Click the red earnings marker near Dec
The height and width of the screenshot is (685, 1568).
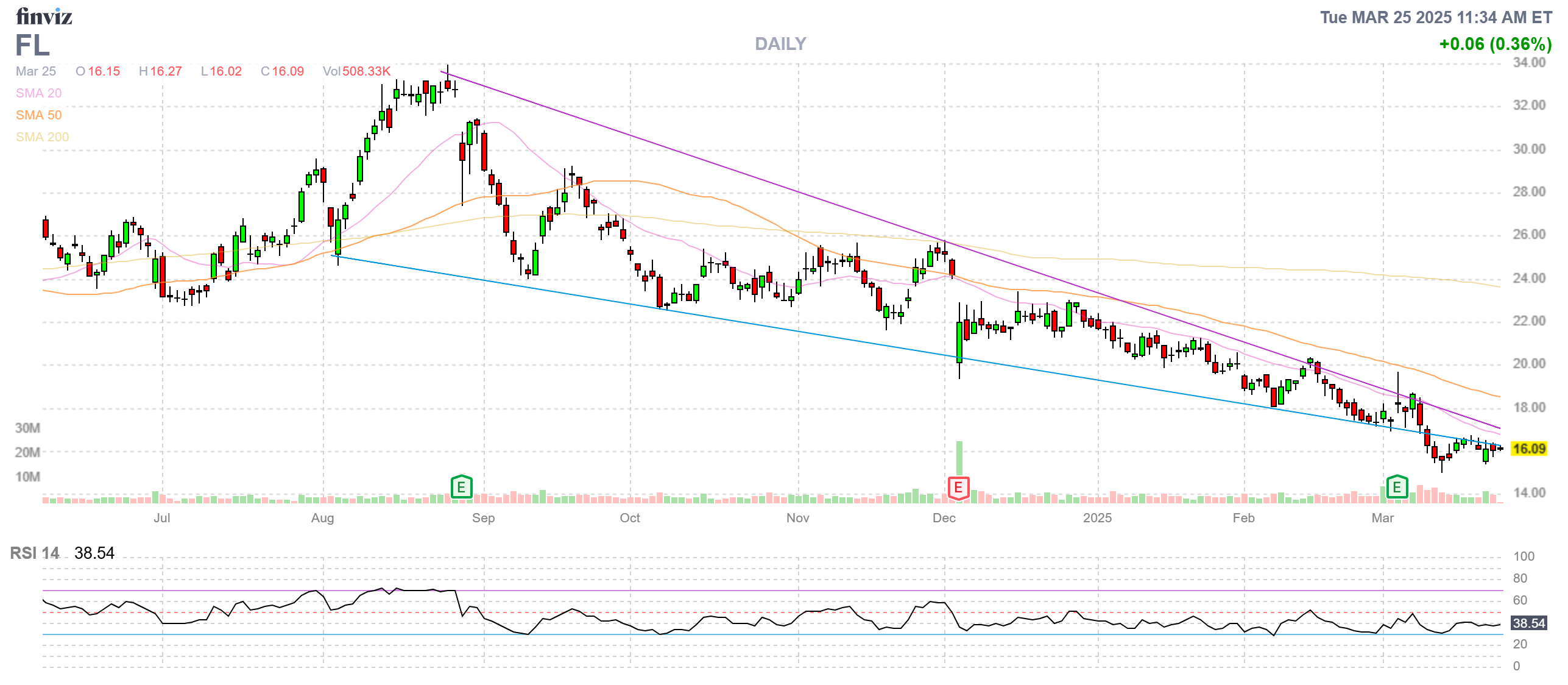958,488
